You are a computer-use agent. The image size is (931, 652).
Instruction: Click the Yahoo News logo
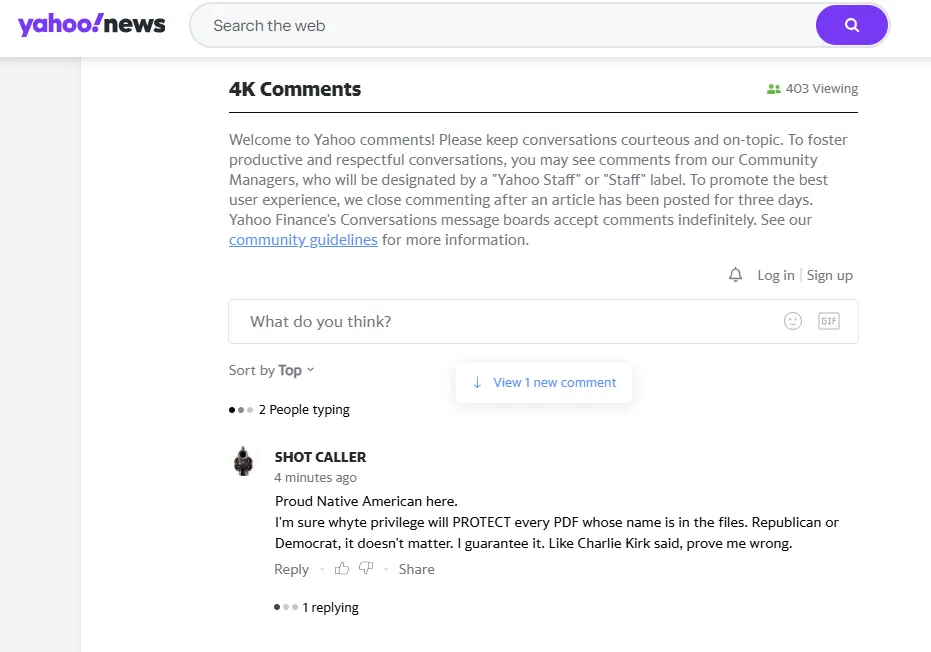[x=91, y=25]
